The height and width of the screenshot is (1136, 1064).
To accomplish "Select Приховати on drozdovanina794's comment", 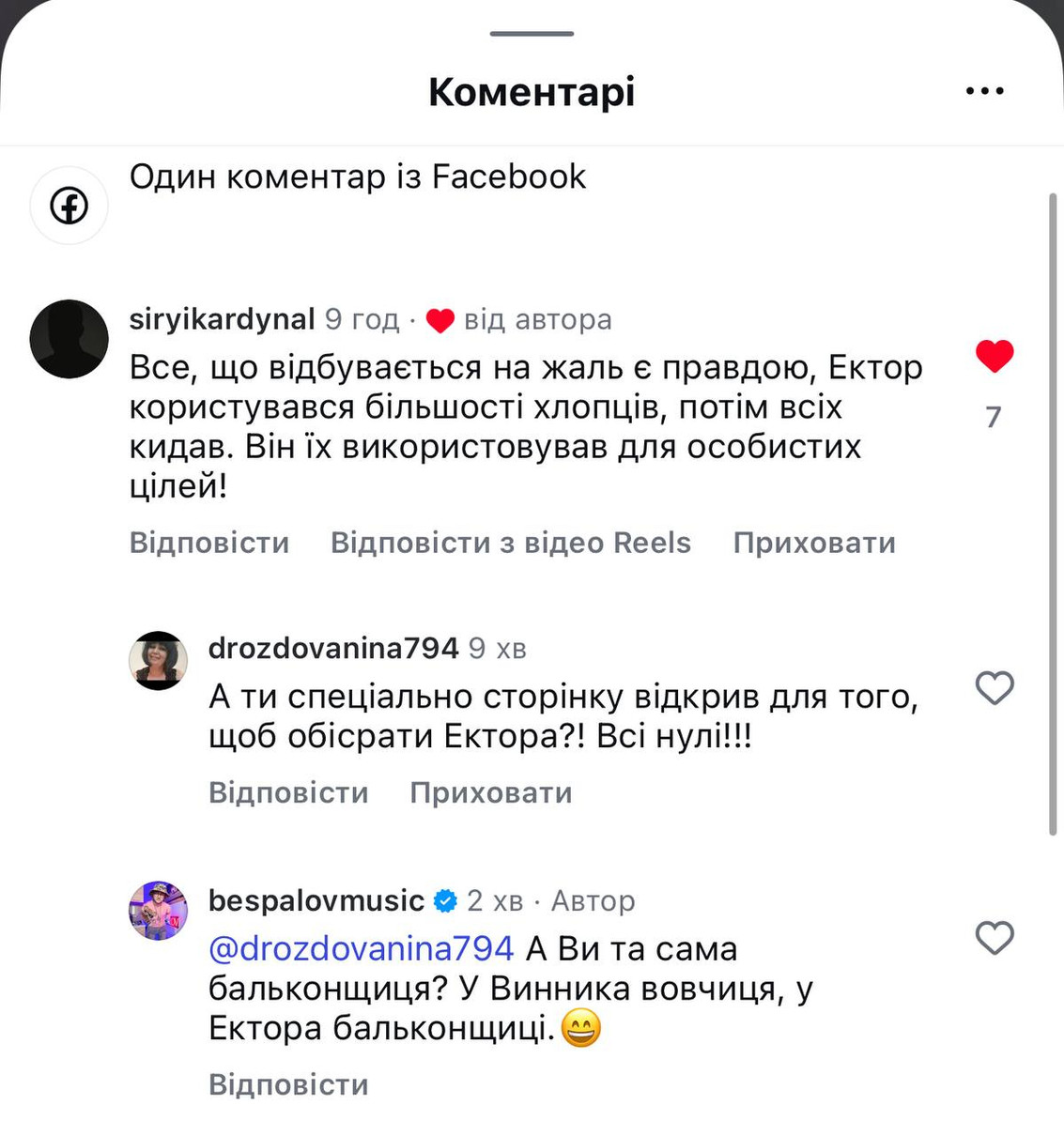I will pyautogui.click(x=490, y=792).
